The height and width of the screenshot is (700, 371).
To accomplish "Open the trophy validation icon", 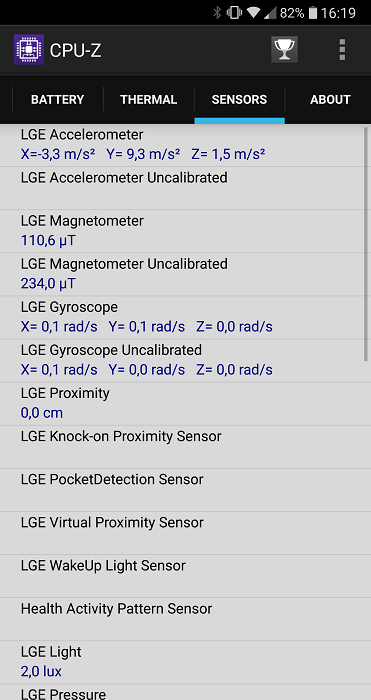I will pos(284,50).
